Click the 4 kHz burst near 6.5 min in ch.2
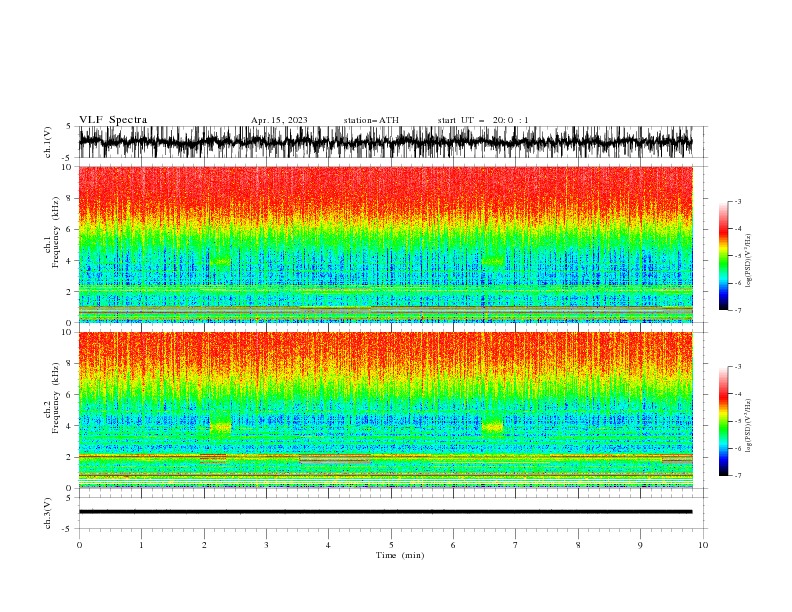 (492, 427)
